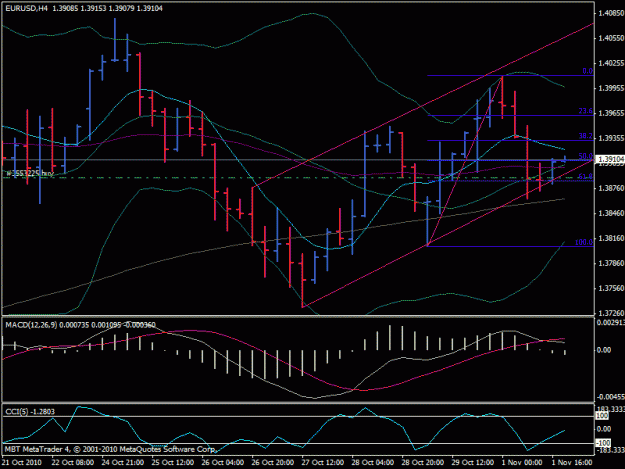Click the 50.0 Fibonacci level label

point(586,156)
